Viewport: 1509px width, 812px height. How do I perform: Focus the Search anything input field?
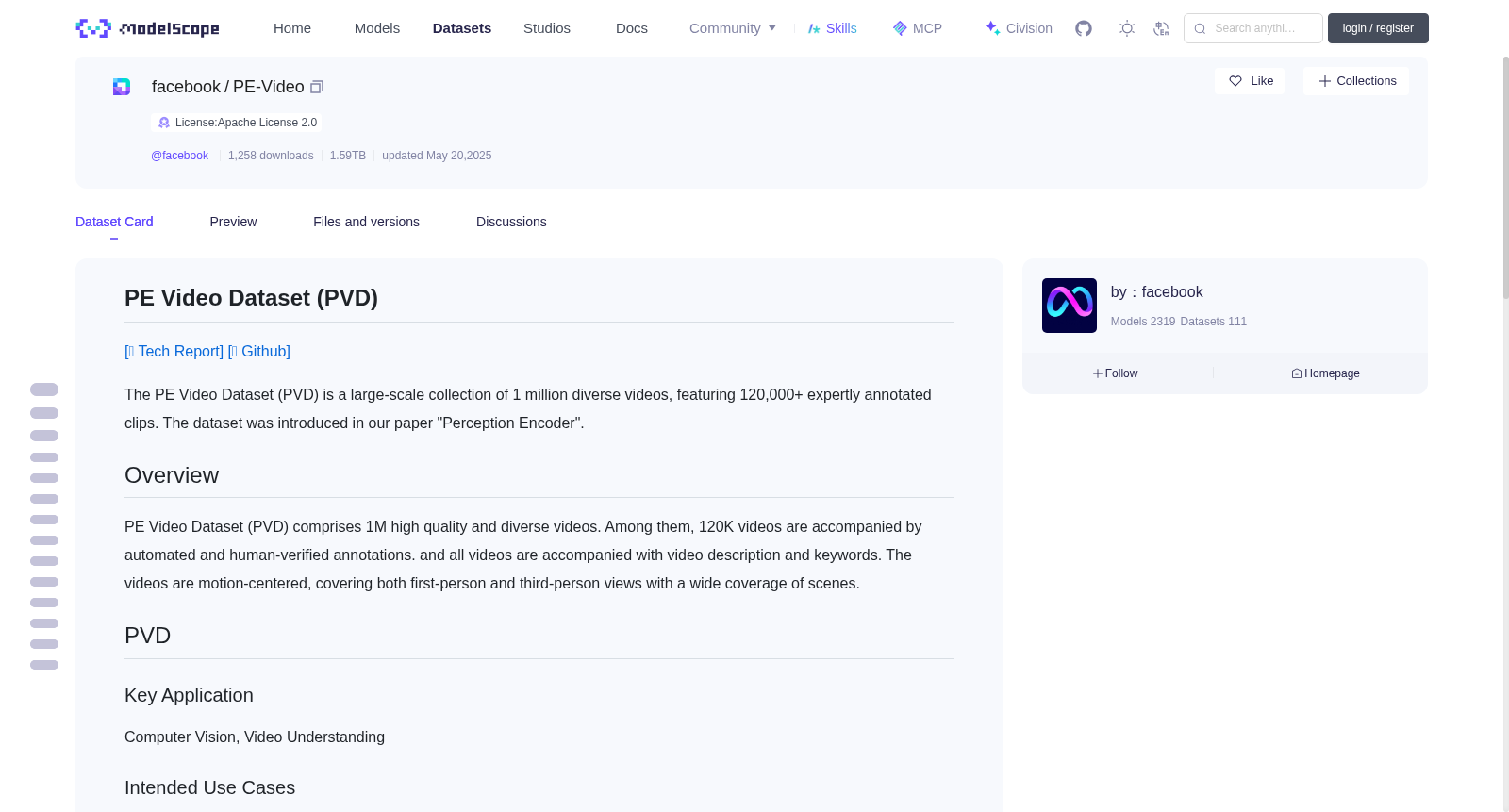point(1253,28)
